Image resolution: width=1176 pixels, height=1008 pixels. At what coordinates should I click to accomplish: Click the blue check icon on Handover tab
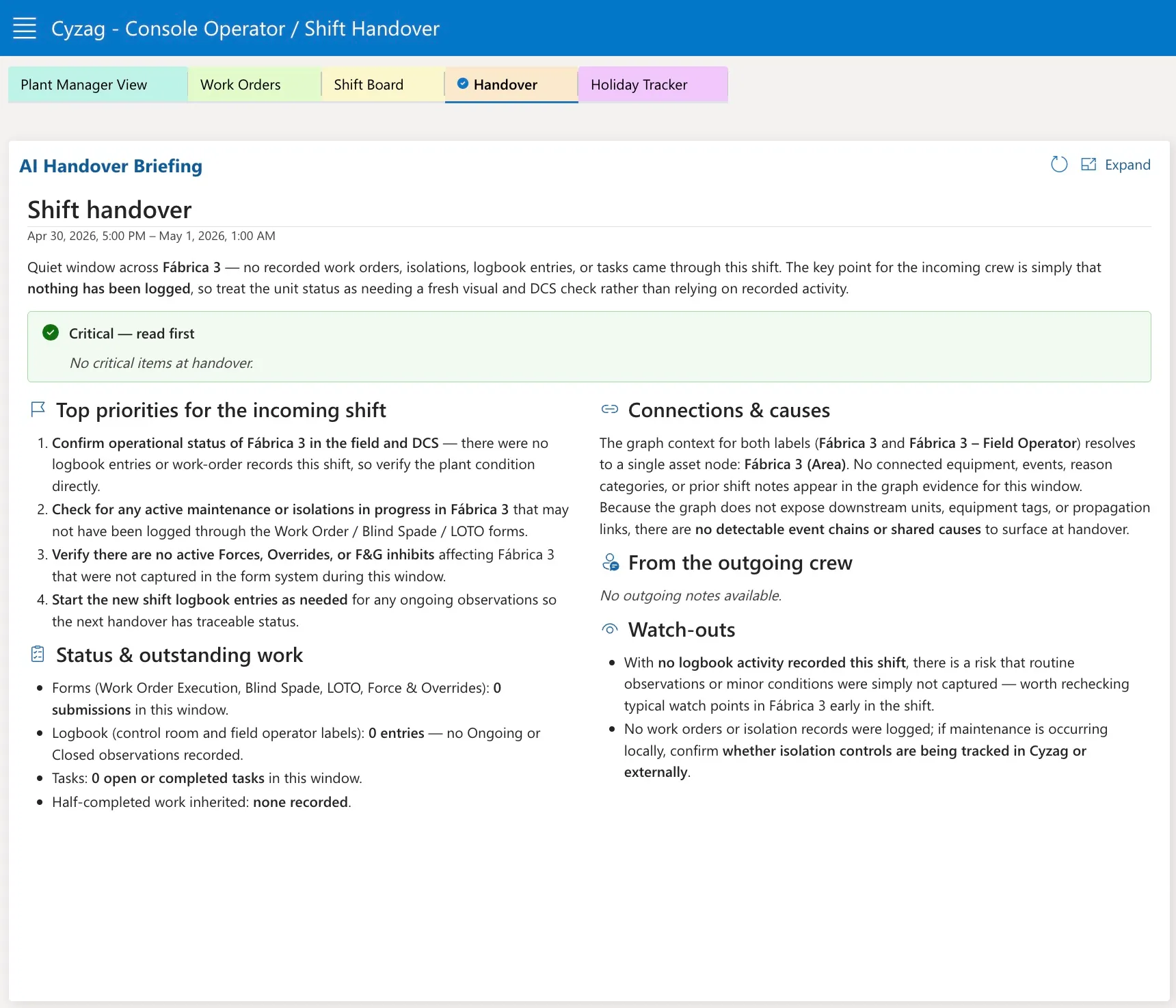tap(463, 83)
